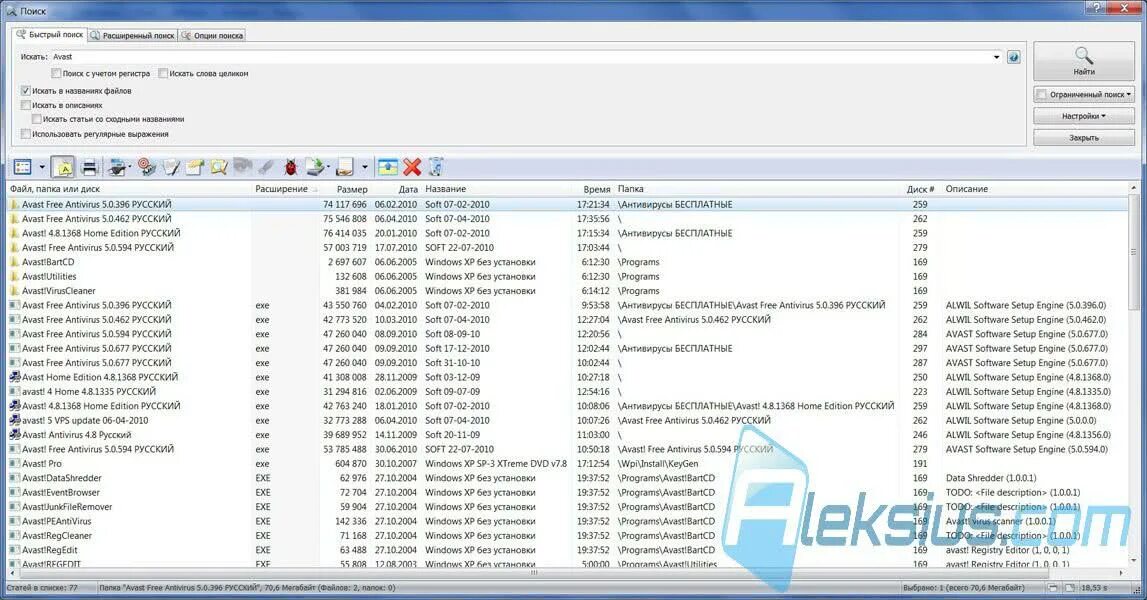Select the Avast!BartCD folder row
The width and height of the screenshot is (1147, 600).
567,262
